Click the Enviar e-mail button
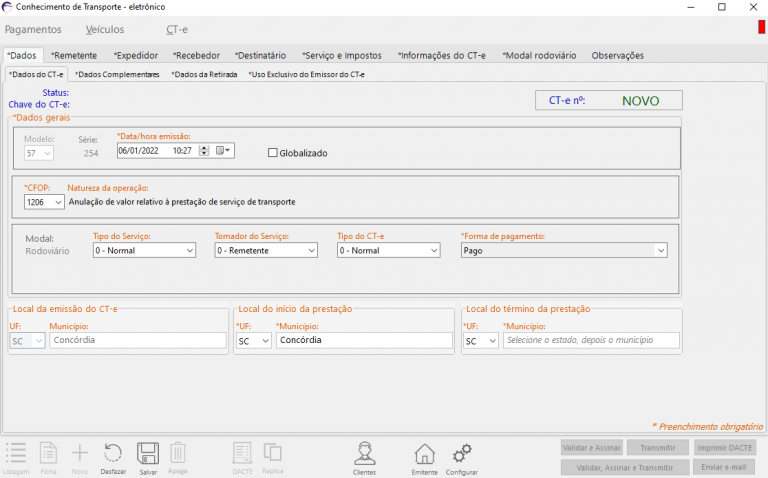This screenshot has height=478, width=768. pos(725,467)
